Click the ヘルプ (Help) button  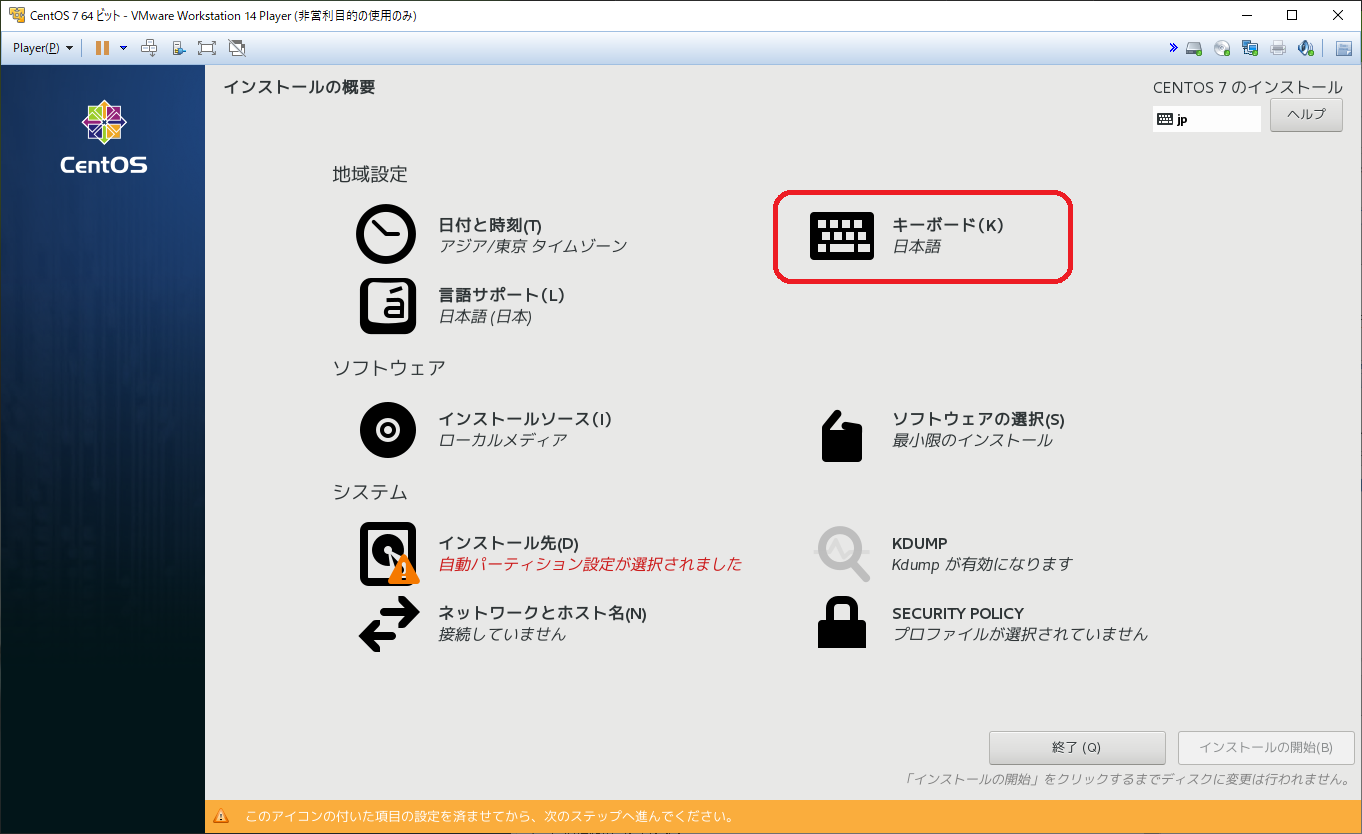tap(1306, 115)
